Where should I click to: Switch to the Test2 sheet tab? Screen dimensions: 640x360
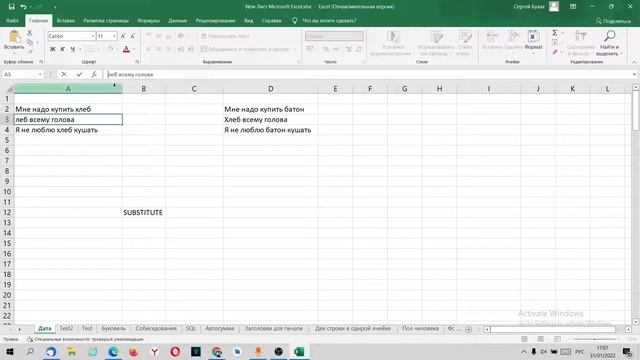[66, 329]
